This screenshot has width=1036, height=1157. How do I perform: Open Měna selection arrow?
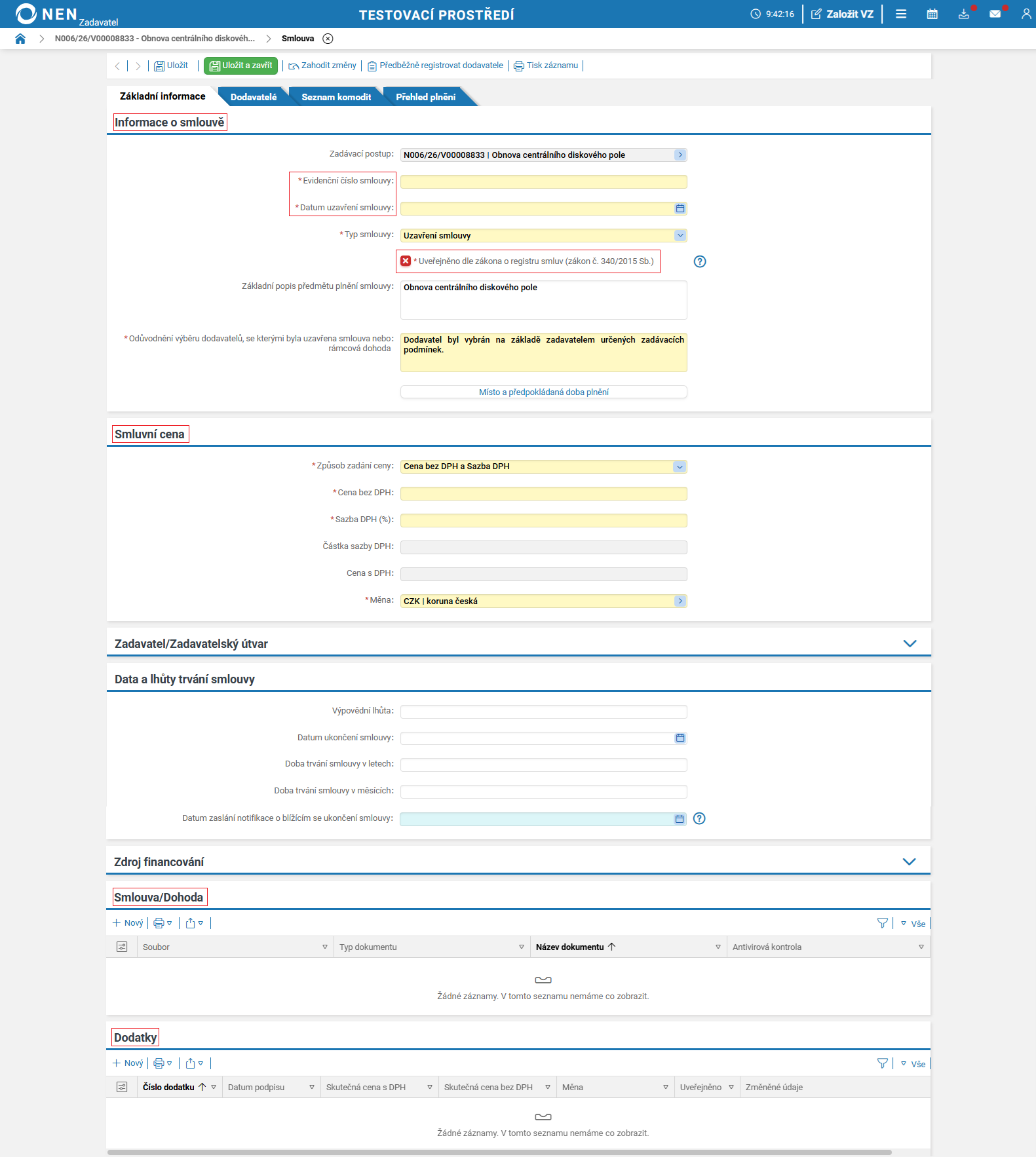(680, 601)
